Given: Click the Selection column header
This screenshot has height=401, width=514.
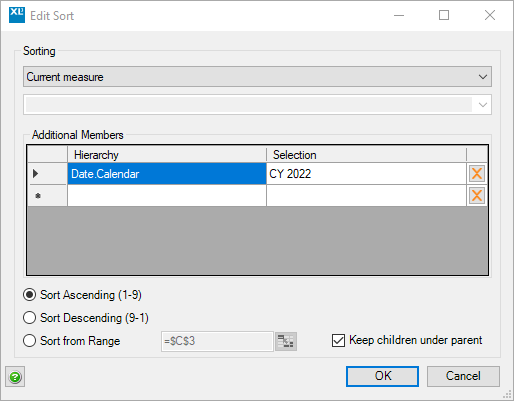Looking at the screenshot, I should coord(366,155).
